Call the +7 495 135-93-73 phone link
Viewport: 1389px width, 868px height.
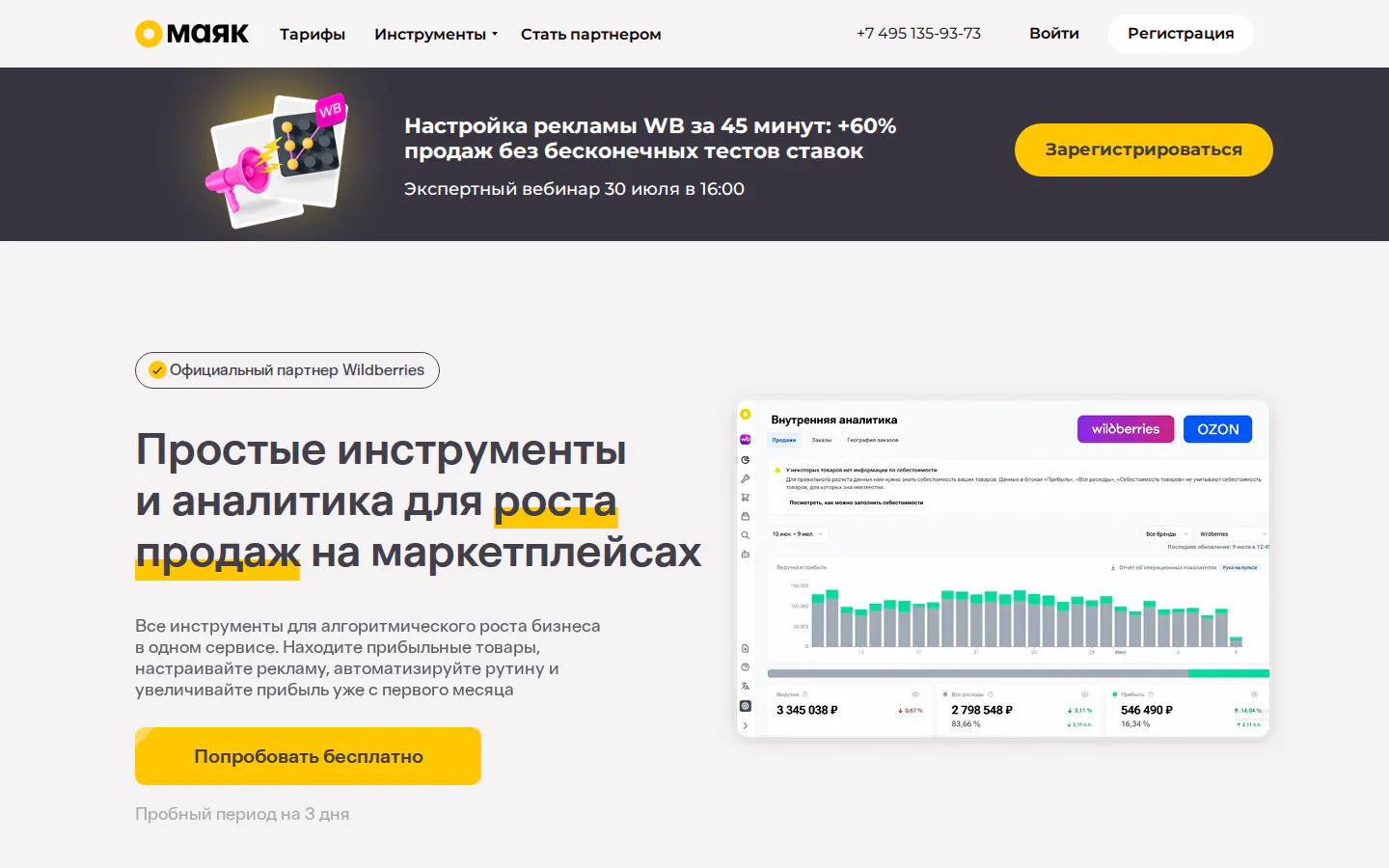tap(918, 33)
